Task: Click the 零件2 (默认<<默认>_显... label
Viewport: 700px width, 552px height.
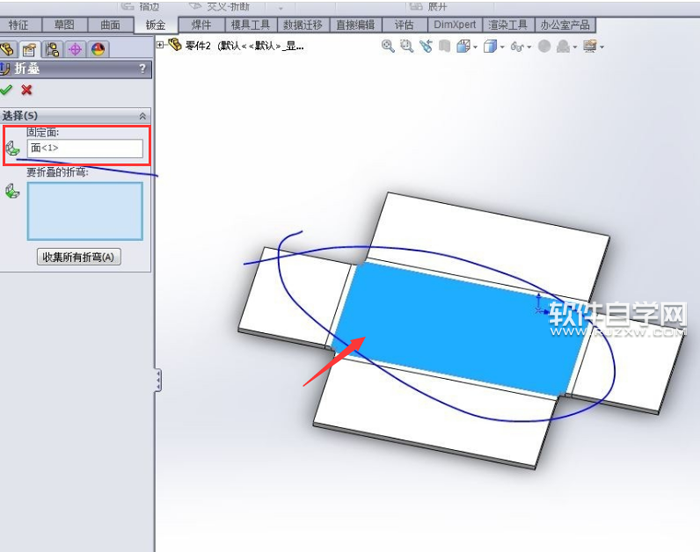Action: point(245,46)
